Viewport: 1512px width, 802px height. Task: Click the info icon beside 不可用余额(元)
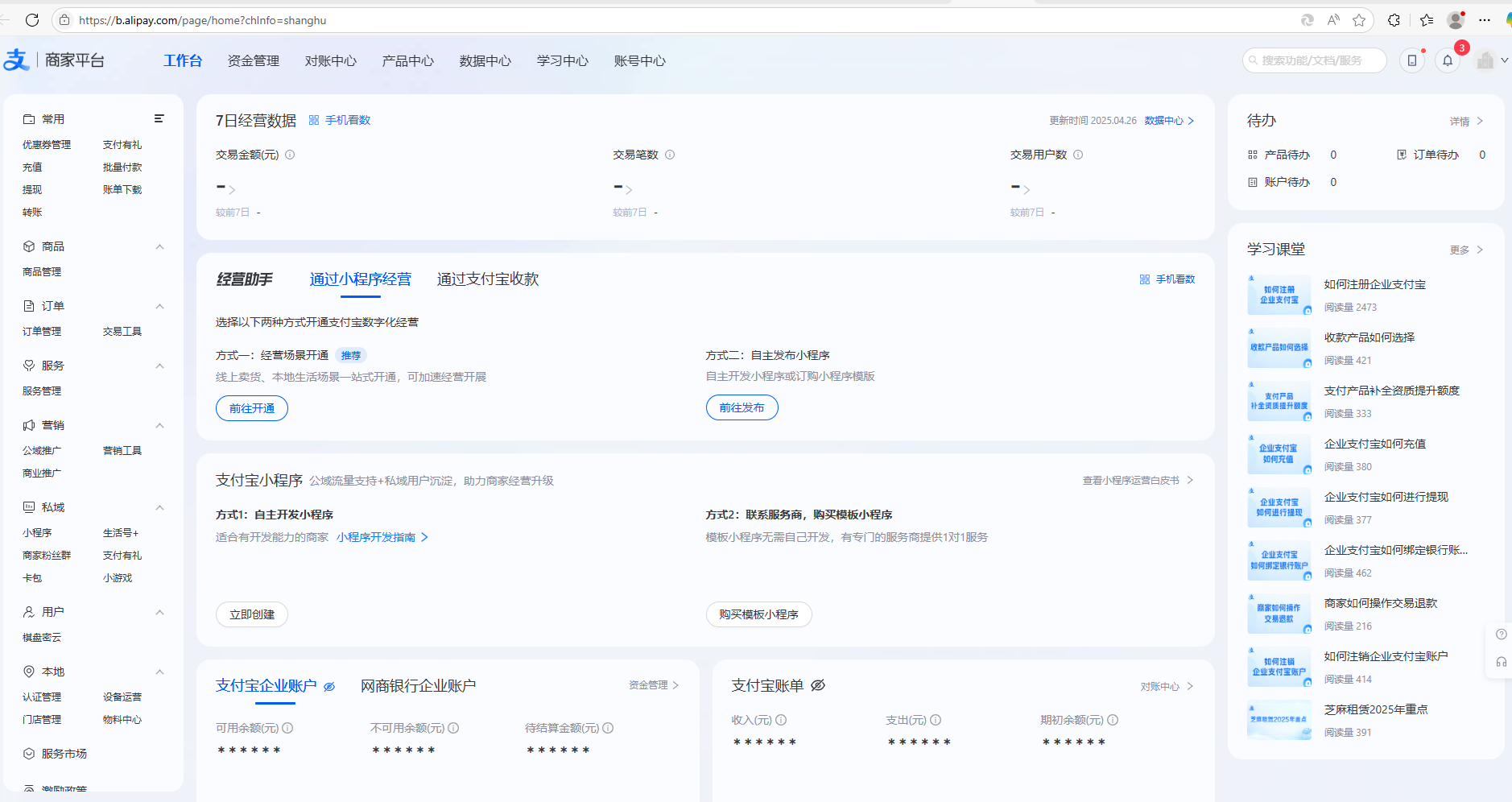(x=453, y=728)
